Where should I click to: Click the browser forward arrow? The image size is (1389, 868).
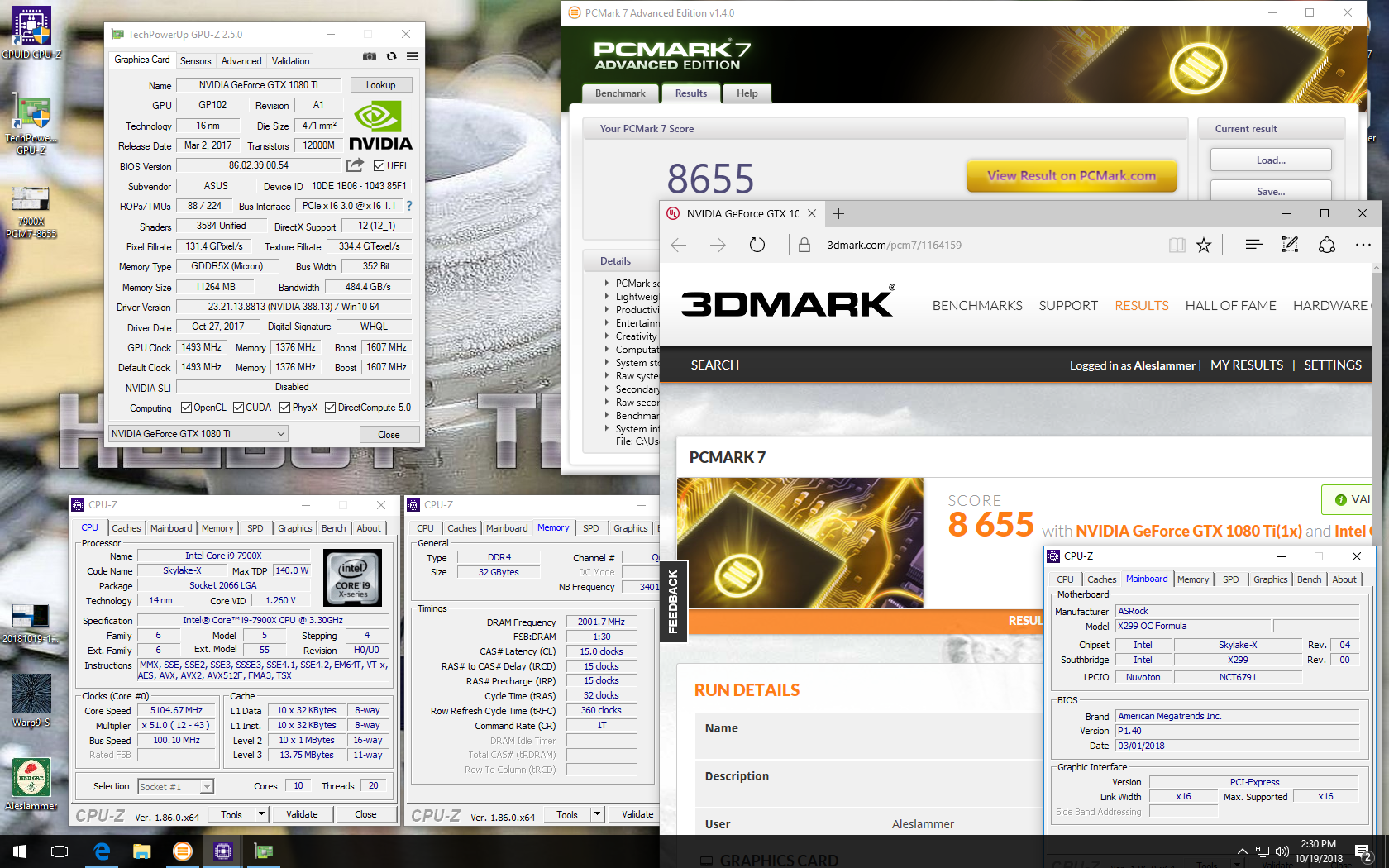[718, 245]
